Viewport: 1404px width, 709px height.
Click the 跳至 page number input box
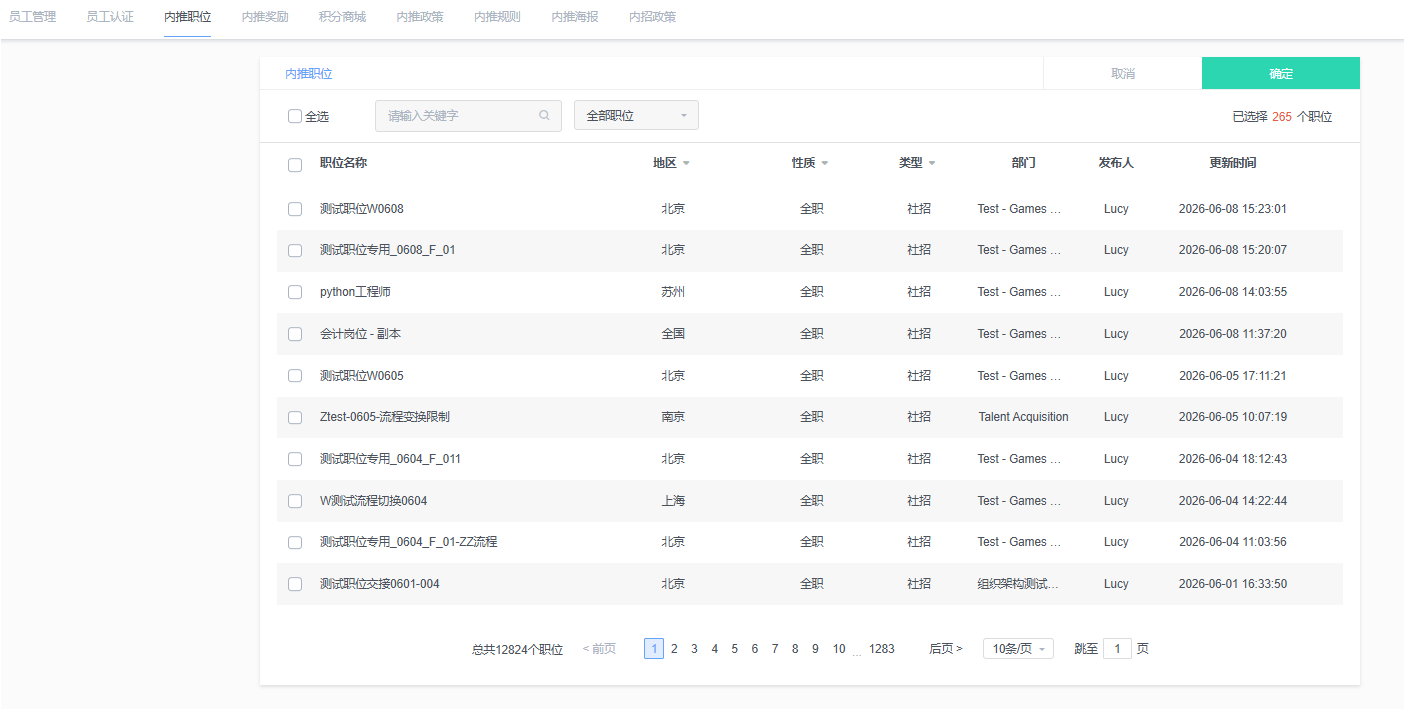(1117, 649)
